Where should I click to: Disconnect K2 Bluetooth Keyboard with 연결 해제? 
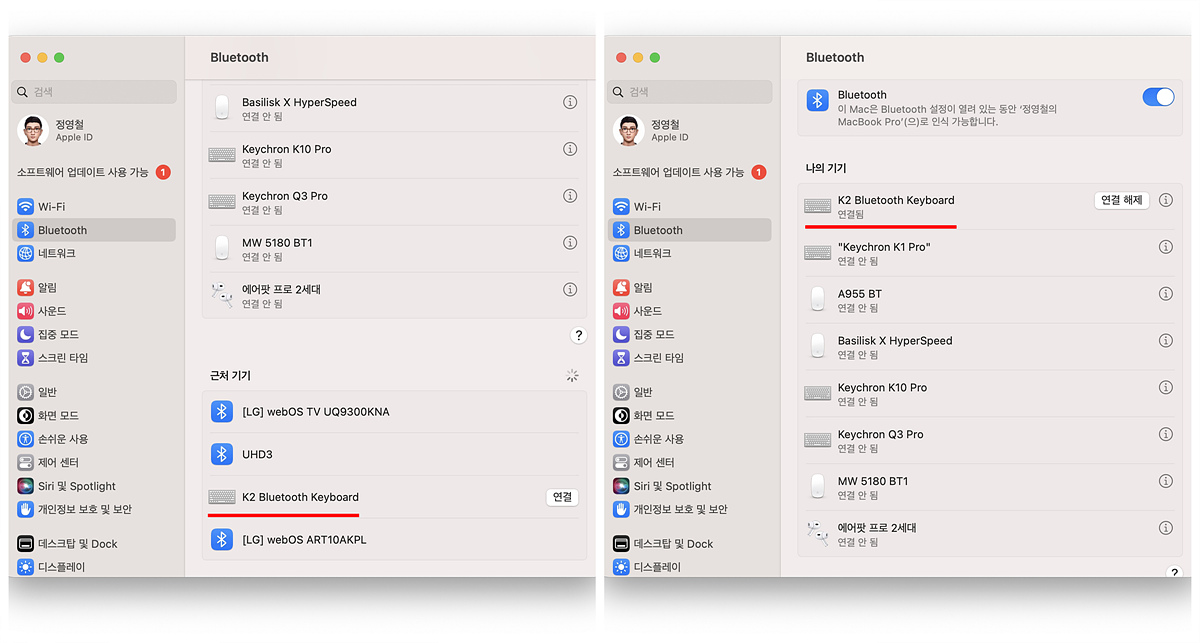(x=1121, y=200)
